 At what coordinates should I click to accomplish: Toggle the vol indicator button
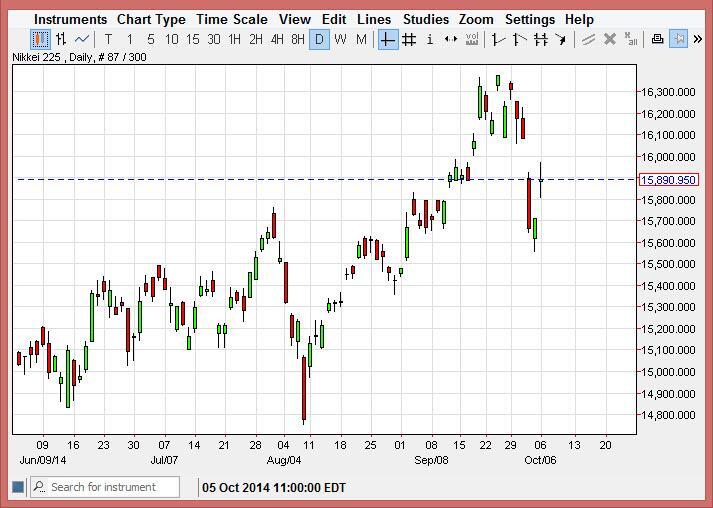(x=472, y=40)
